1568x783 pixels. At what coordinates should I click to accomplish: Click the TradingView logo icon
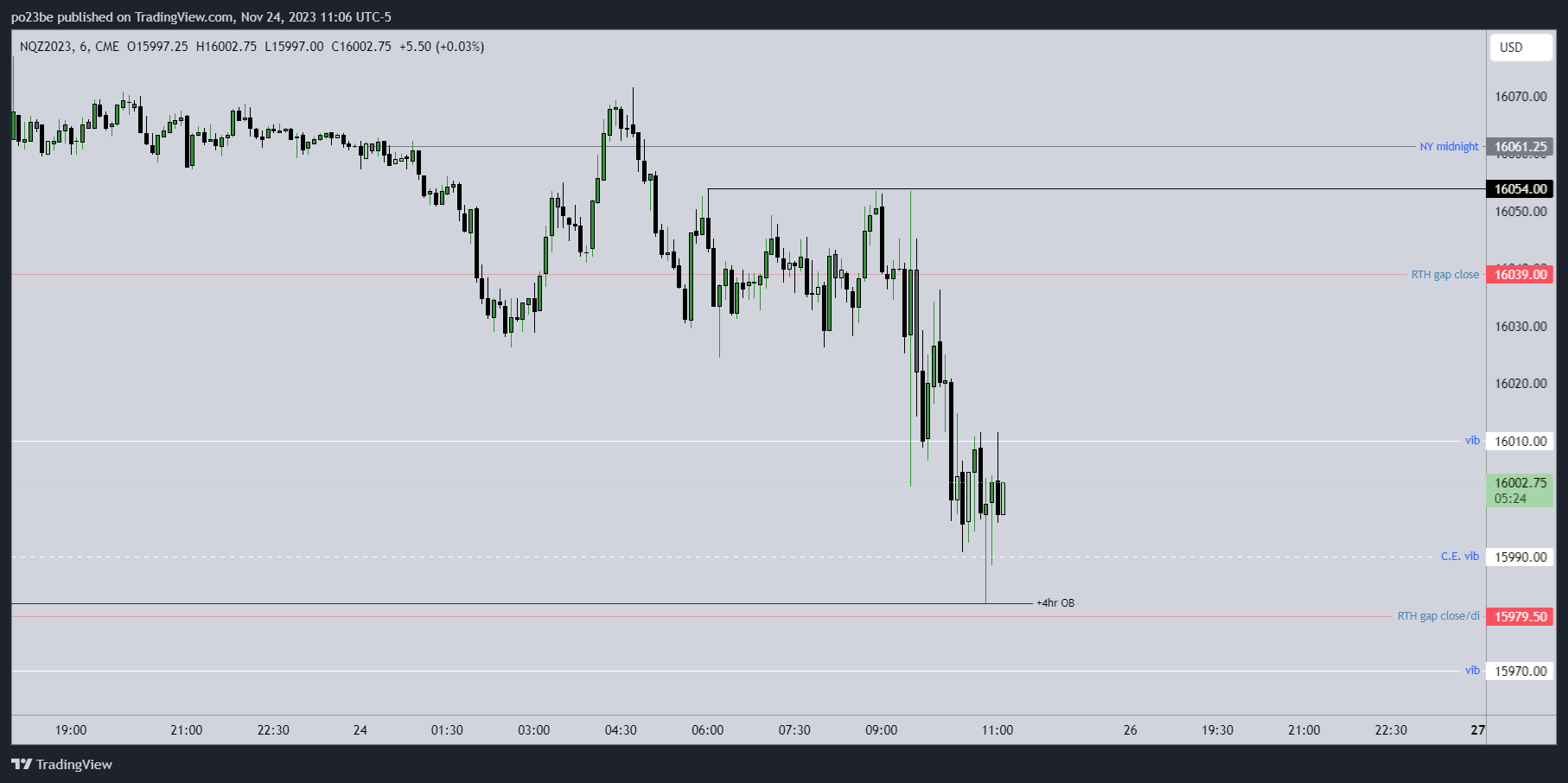click(22, 764)
